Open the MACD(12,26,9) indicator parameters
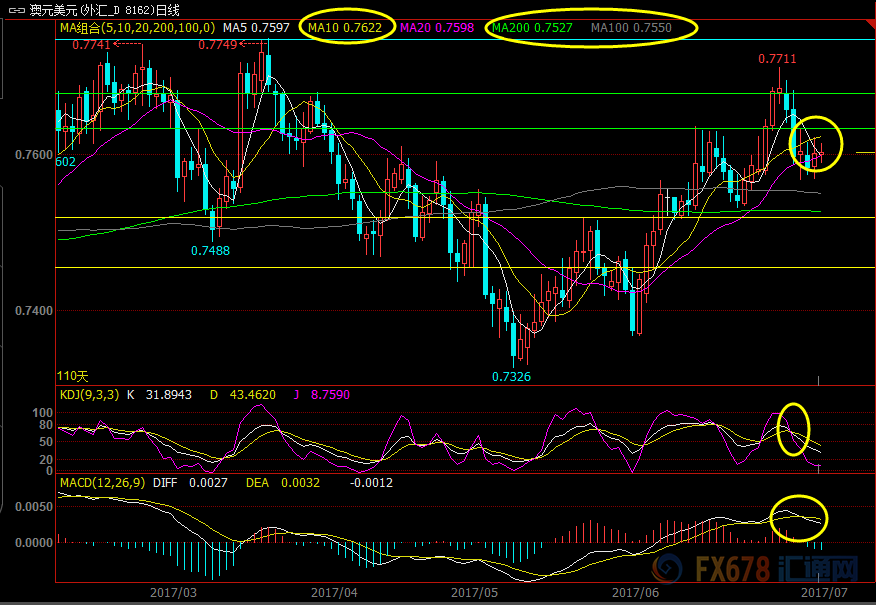This screenshot has height=605, width=876. click(101, 483)
